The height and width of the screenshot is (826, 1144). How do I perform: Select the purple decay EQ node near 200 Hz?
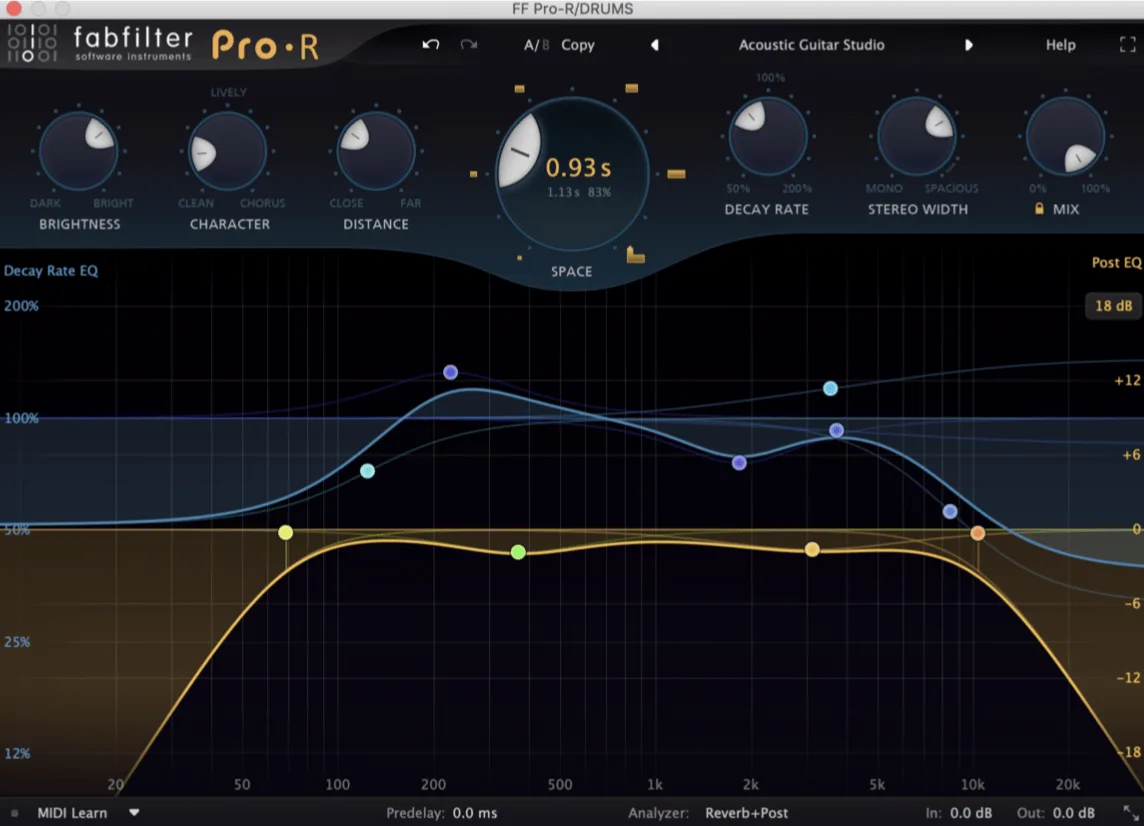coord(451,372)
